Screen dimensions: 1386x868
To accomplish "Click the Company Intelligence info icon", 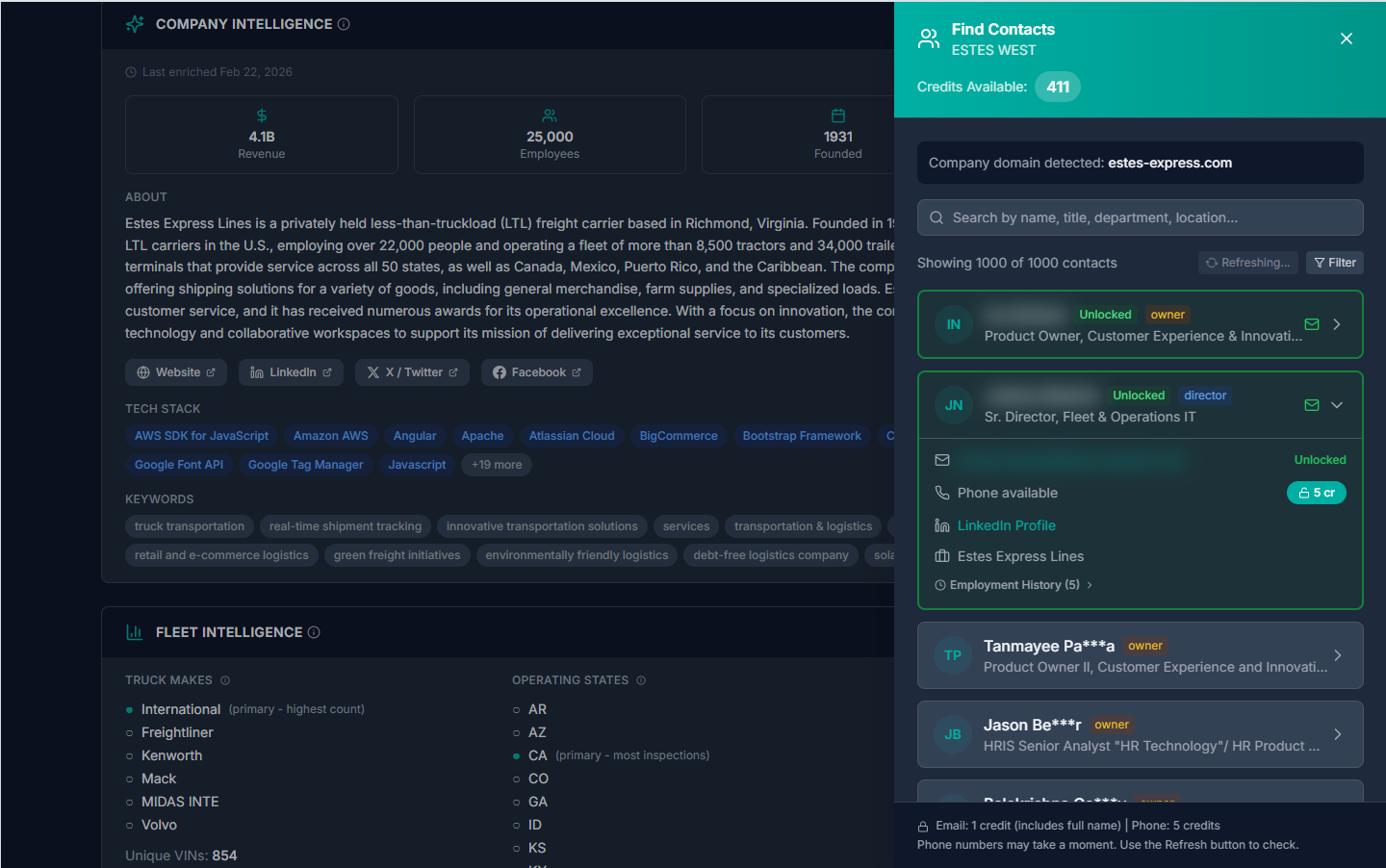I will pos(344,24).
